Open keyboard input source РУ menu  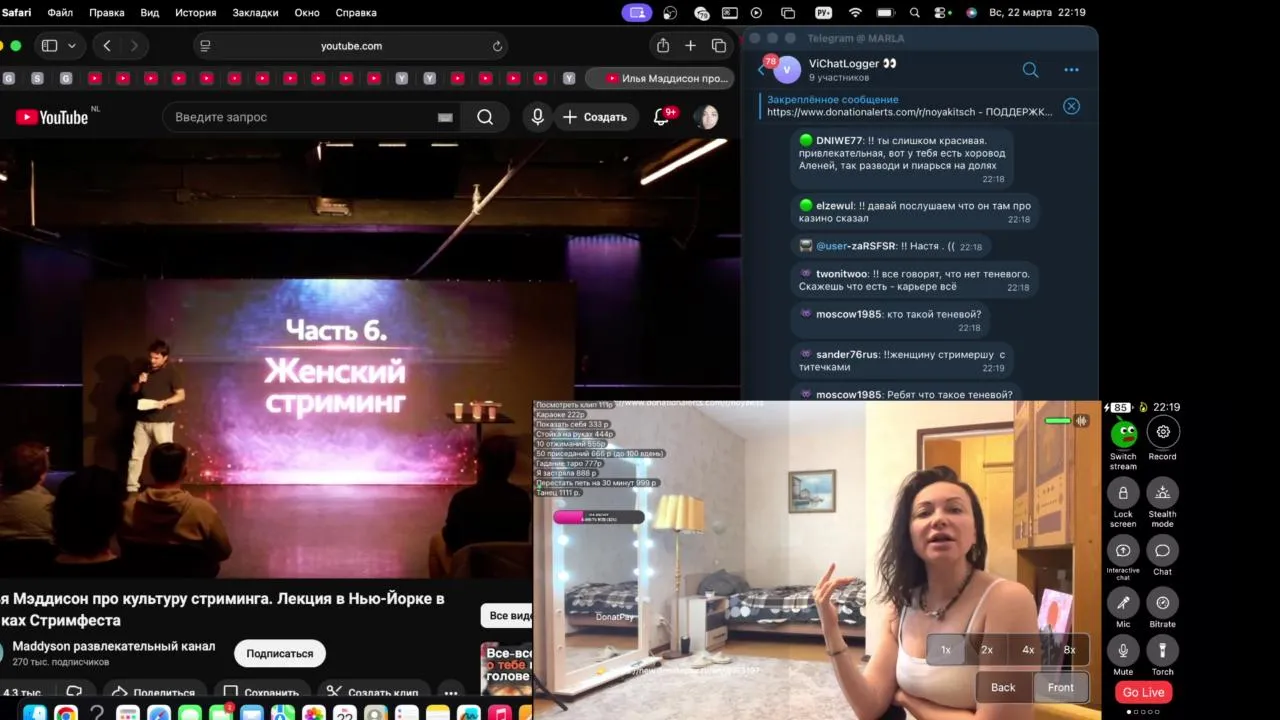click(x=824, y=13)
